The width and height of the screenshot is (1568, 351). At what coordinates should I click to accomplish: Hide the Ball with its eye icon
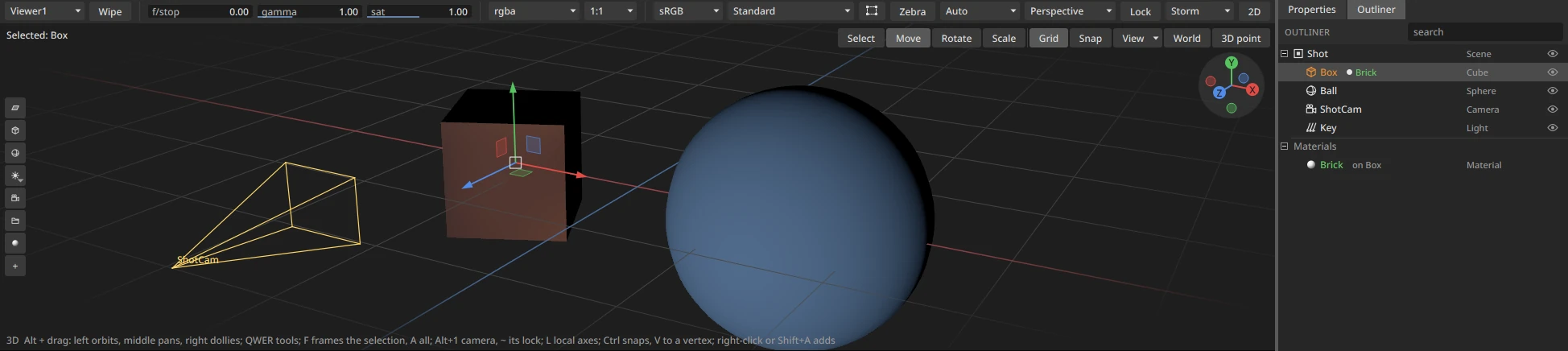(x=1553, y=91)
